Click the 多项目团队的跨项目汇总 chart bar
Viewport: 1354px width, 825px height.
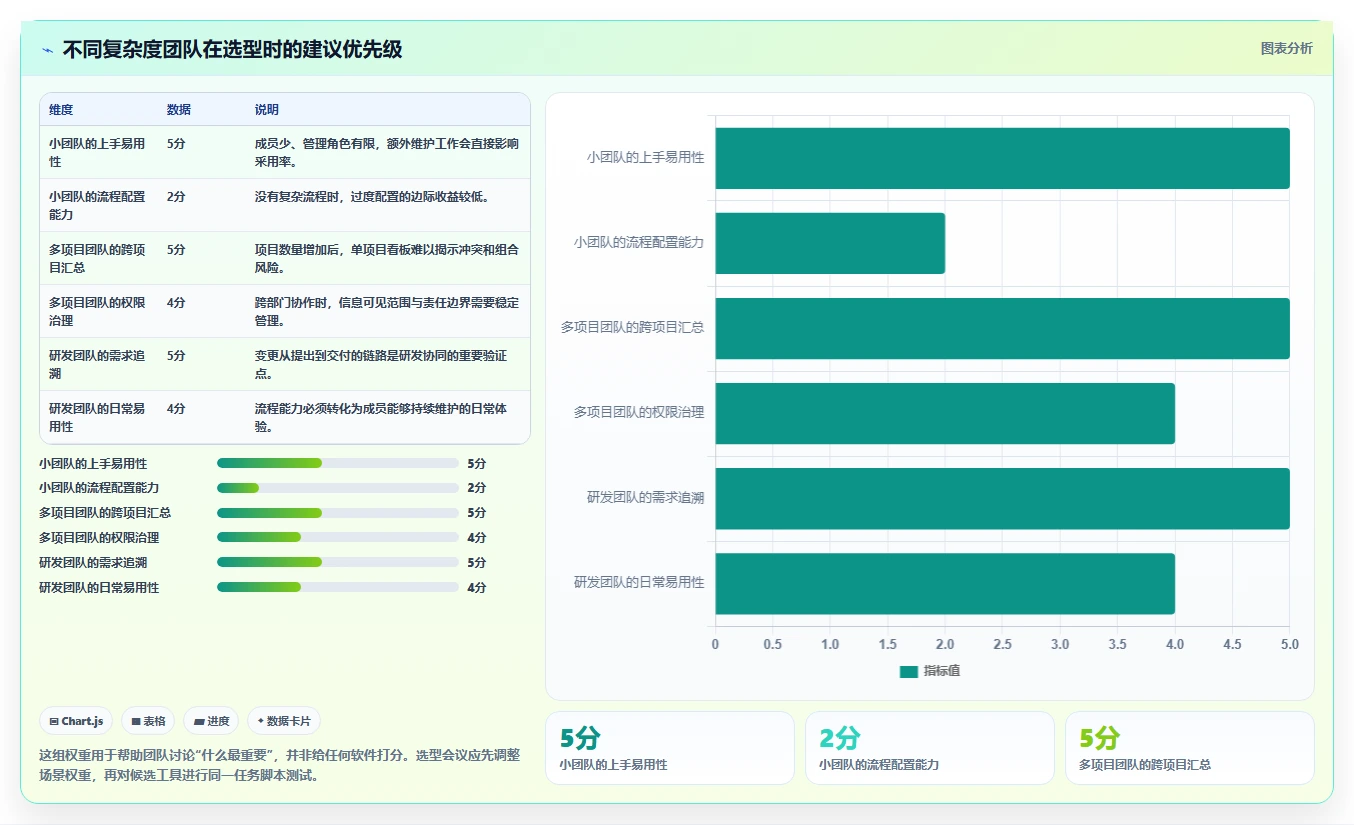point(1002,328)
